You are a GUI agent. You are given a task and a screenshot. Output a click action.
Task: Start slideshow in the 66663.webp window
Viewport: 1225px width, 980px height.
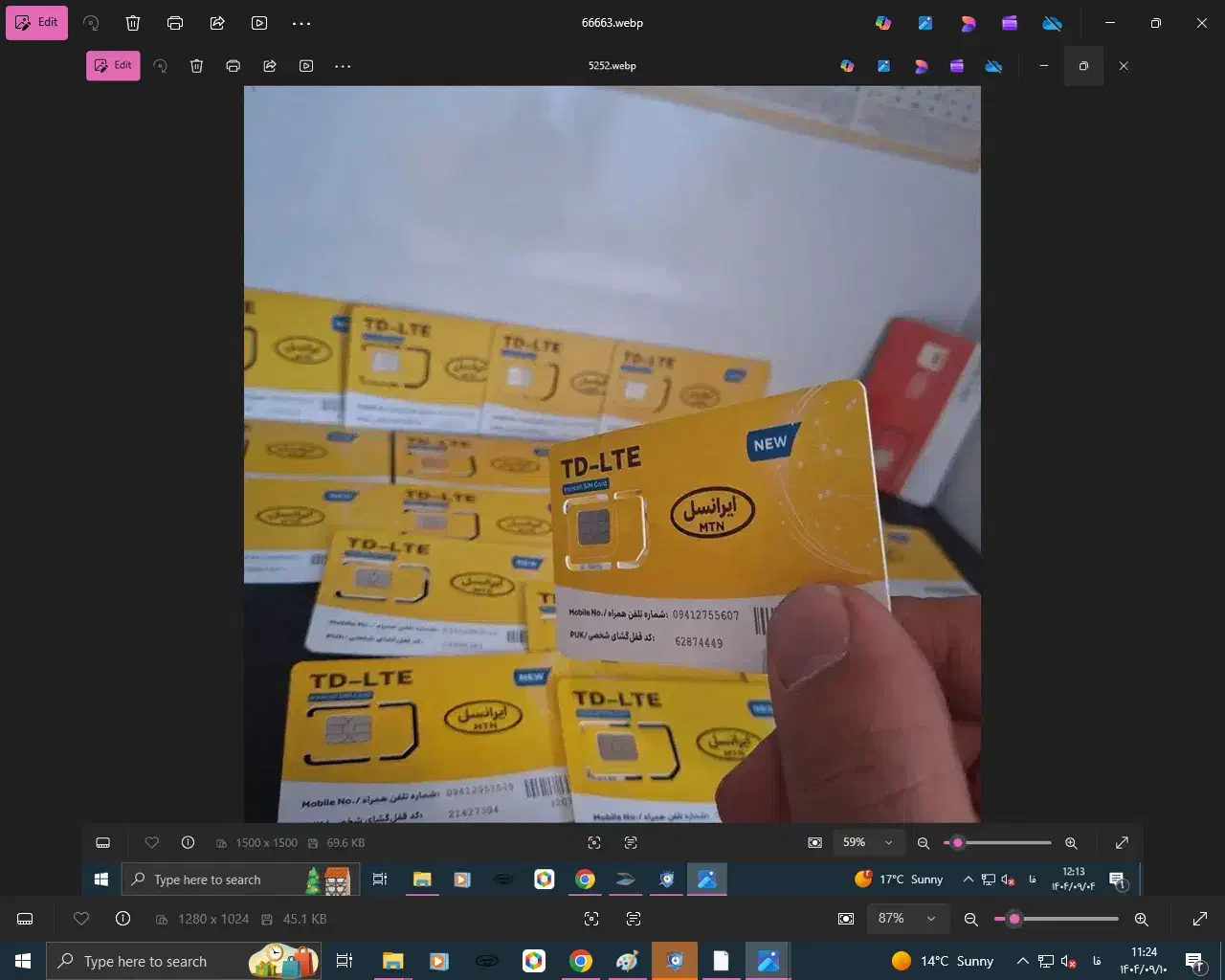[x=259, y=23]
